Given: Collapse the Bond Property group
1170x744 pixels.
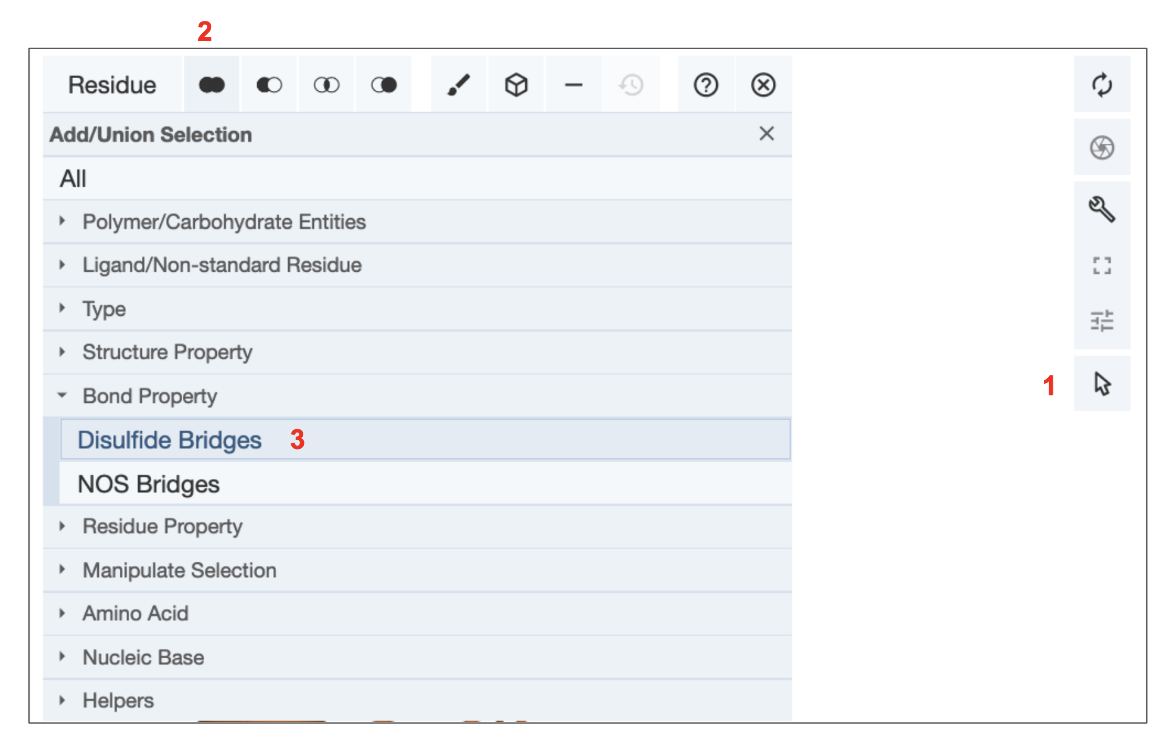Looking at the screenshot, I should click(149, 396).
